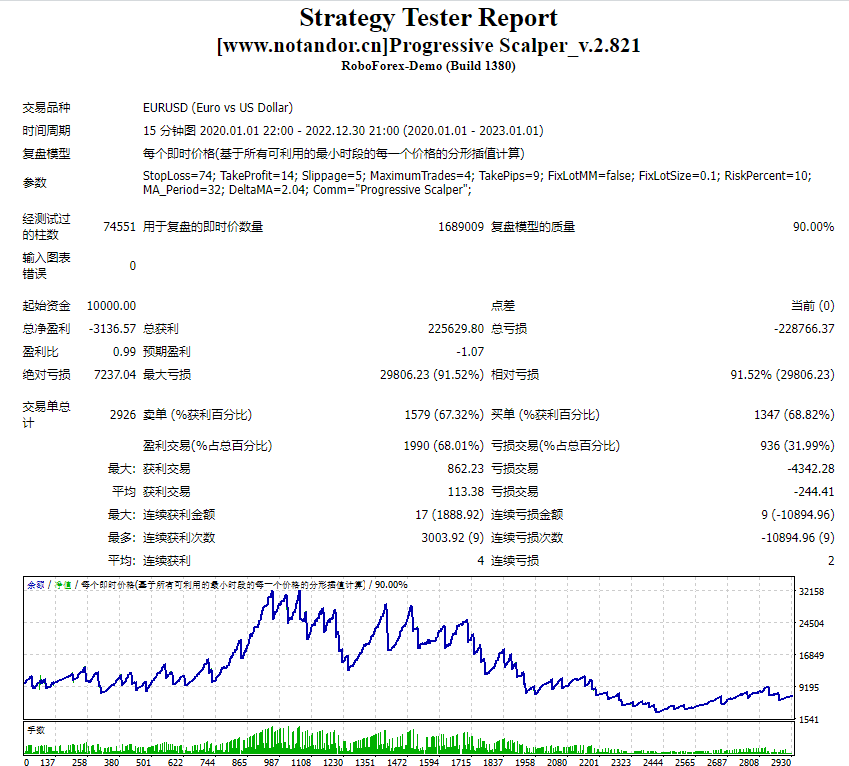Click the 手数 panel label

pos(35,731)
